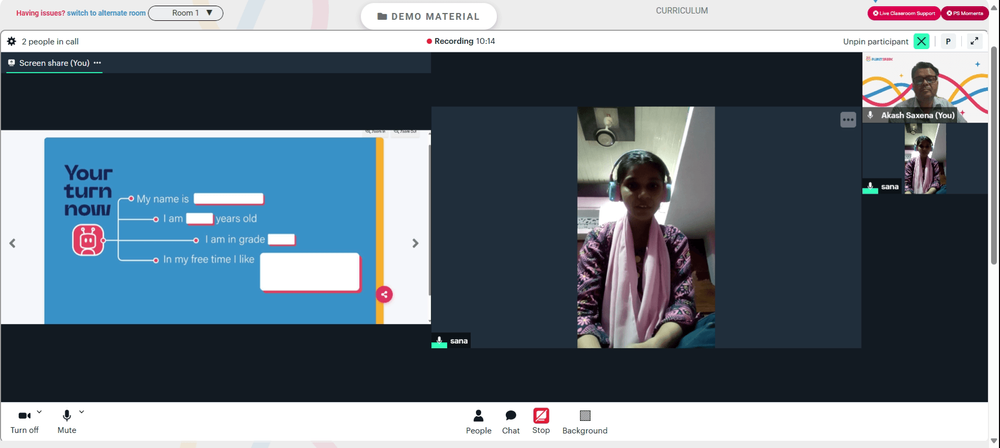Click the In my free time I like box
This screenshot has height=448, width=1000.
(311, 273)
